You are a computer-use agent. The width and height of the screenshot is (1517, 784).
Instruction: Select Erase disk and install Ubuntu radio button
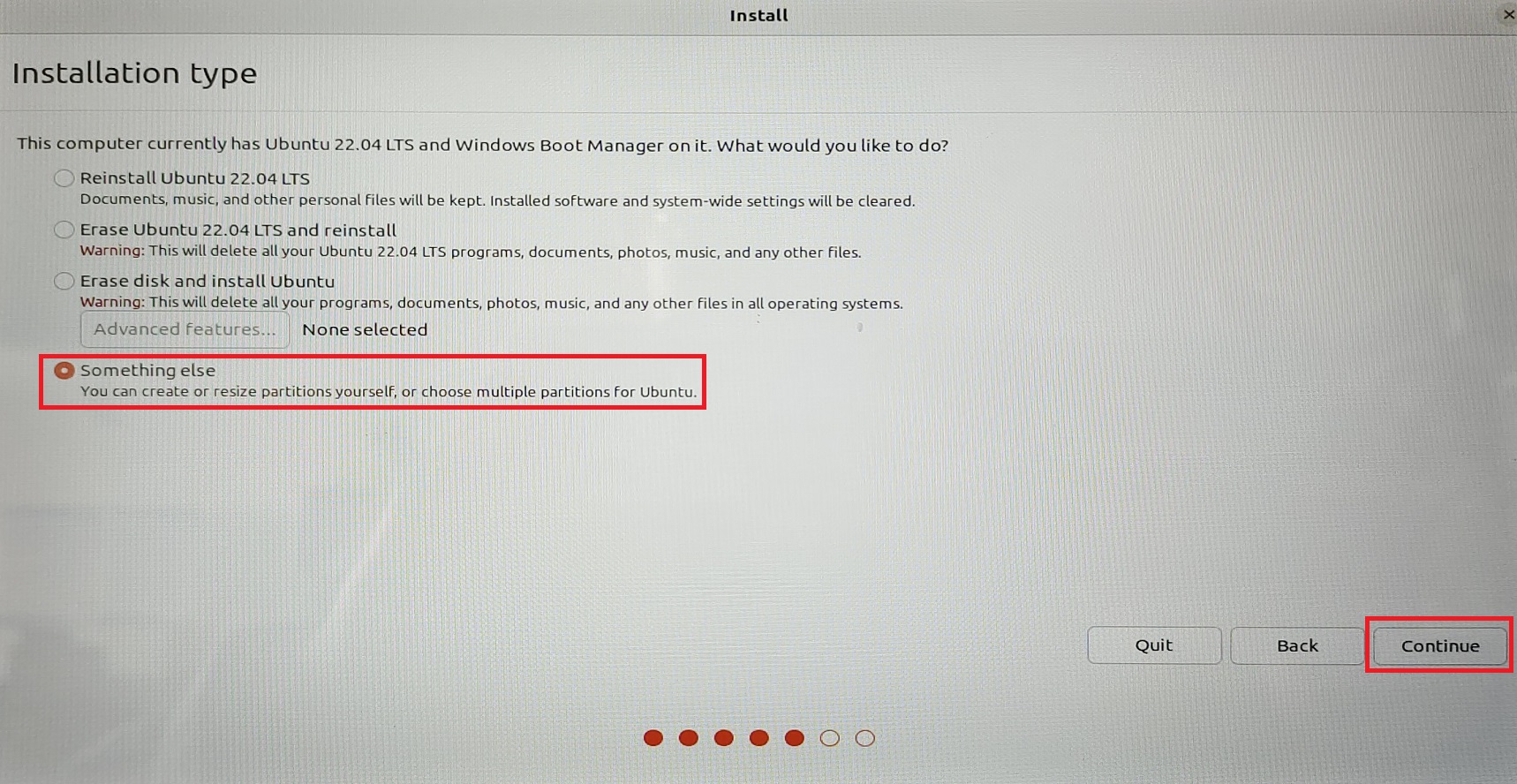click(x=64, y=281)
